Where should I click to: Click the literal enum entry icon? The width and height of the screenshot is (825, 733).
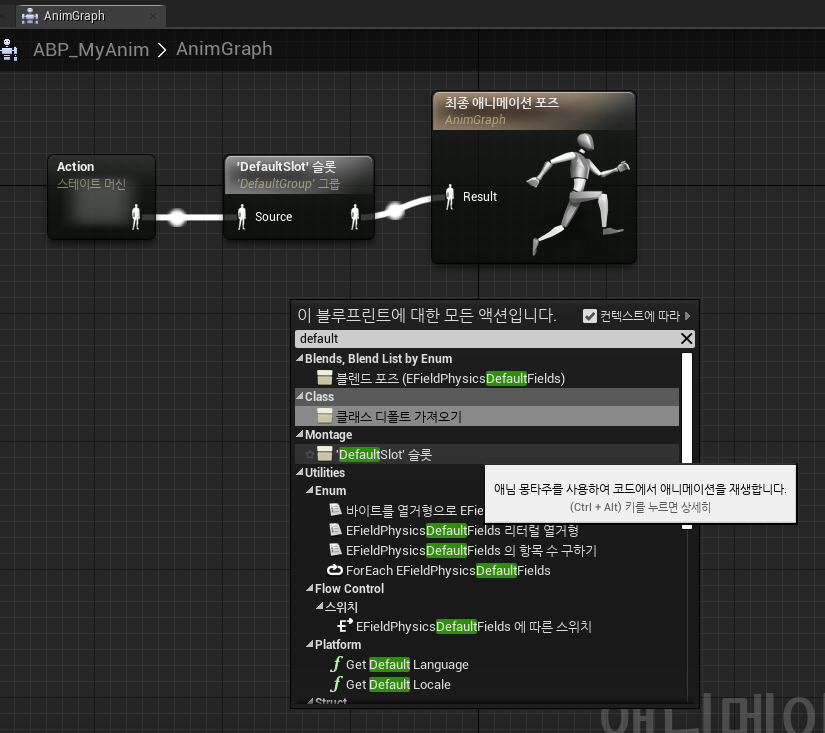(x=335, y=529)
